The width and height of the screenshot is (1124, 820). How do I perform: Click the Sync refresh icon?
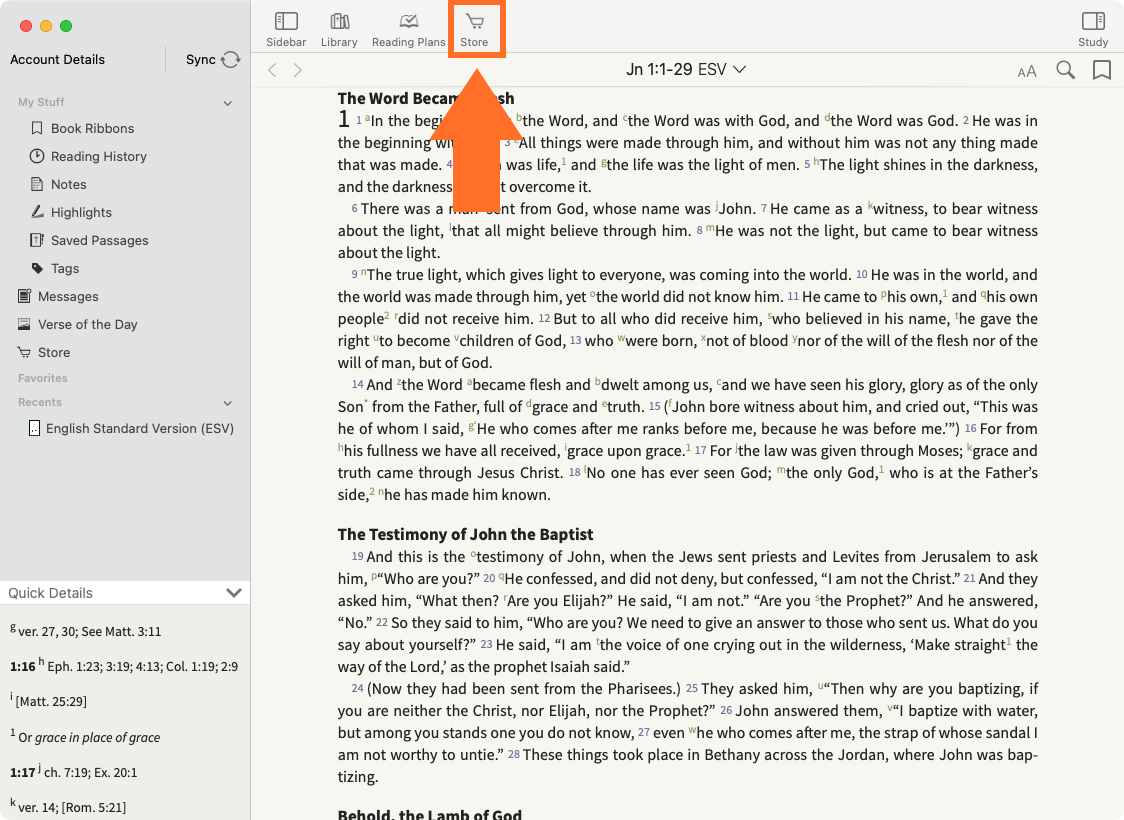tap(231, 60)
